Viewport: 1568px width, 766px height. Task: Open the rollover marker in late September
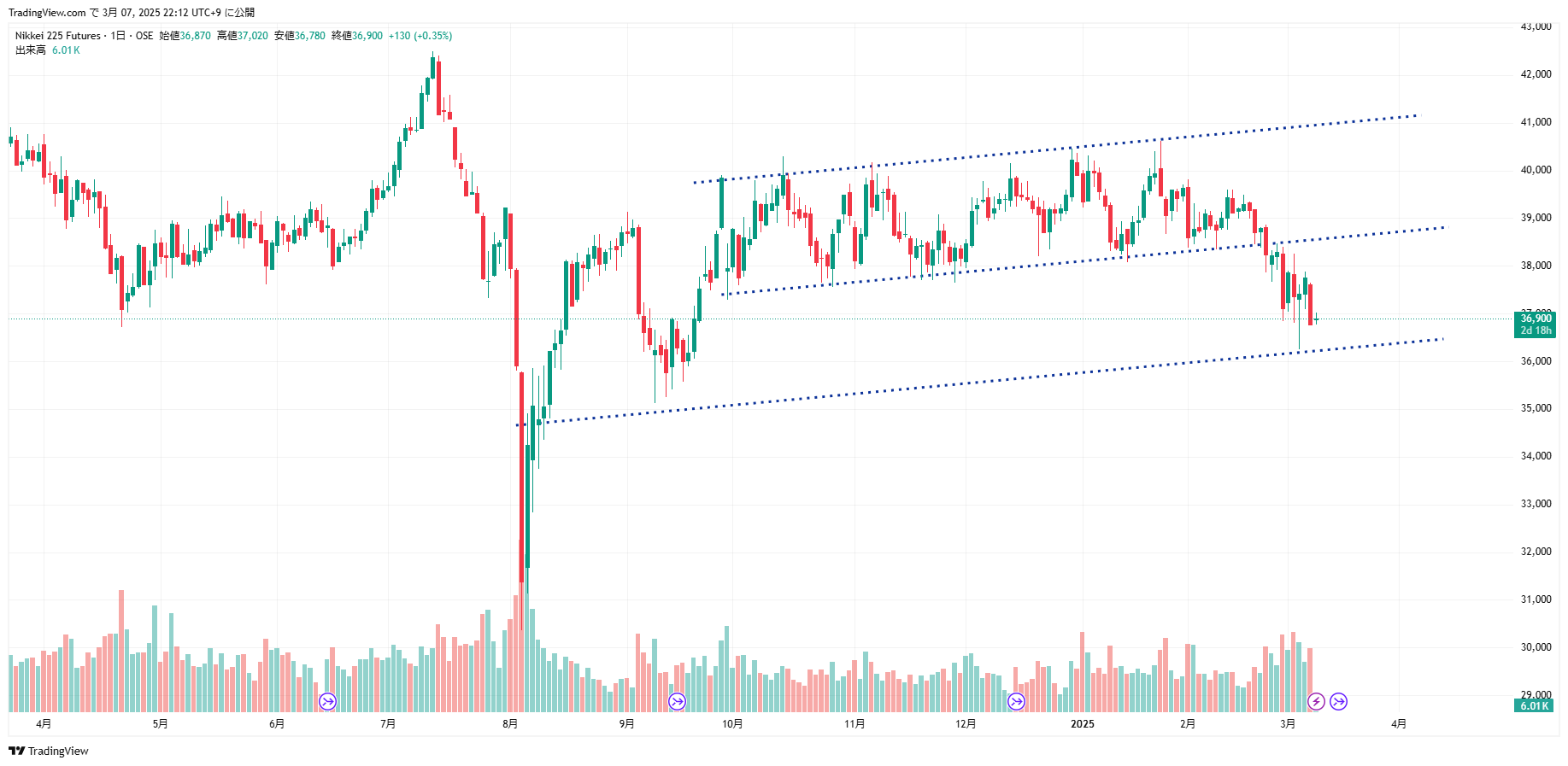coord(677,702)
